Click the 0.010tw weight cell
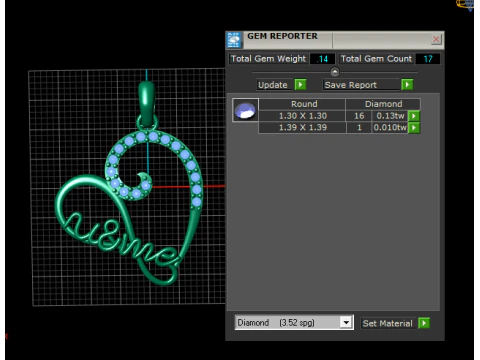The width and height of the screenshot is (480, 360). point(390,128)
